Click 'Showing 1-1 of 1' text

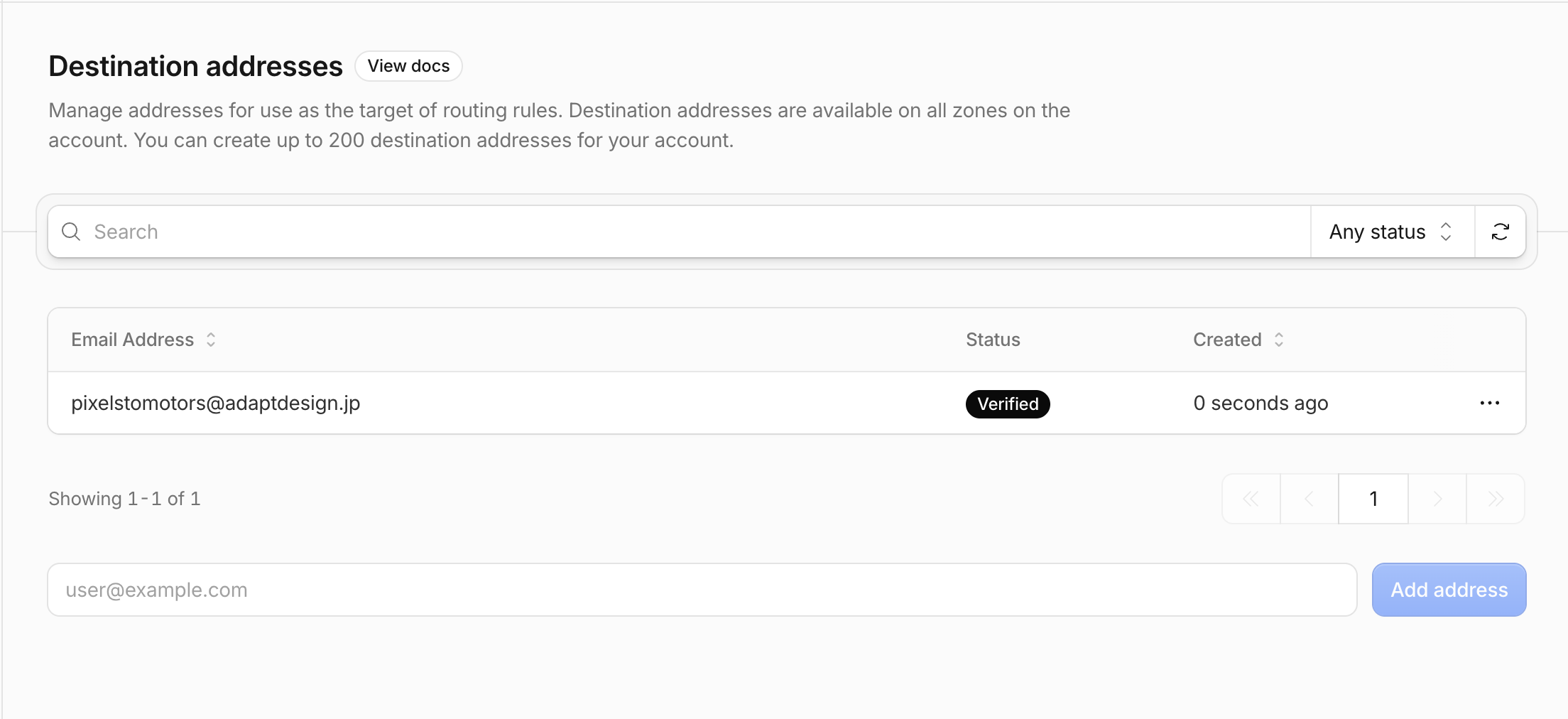pos(125,499)
